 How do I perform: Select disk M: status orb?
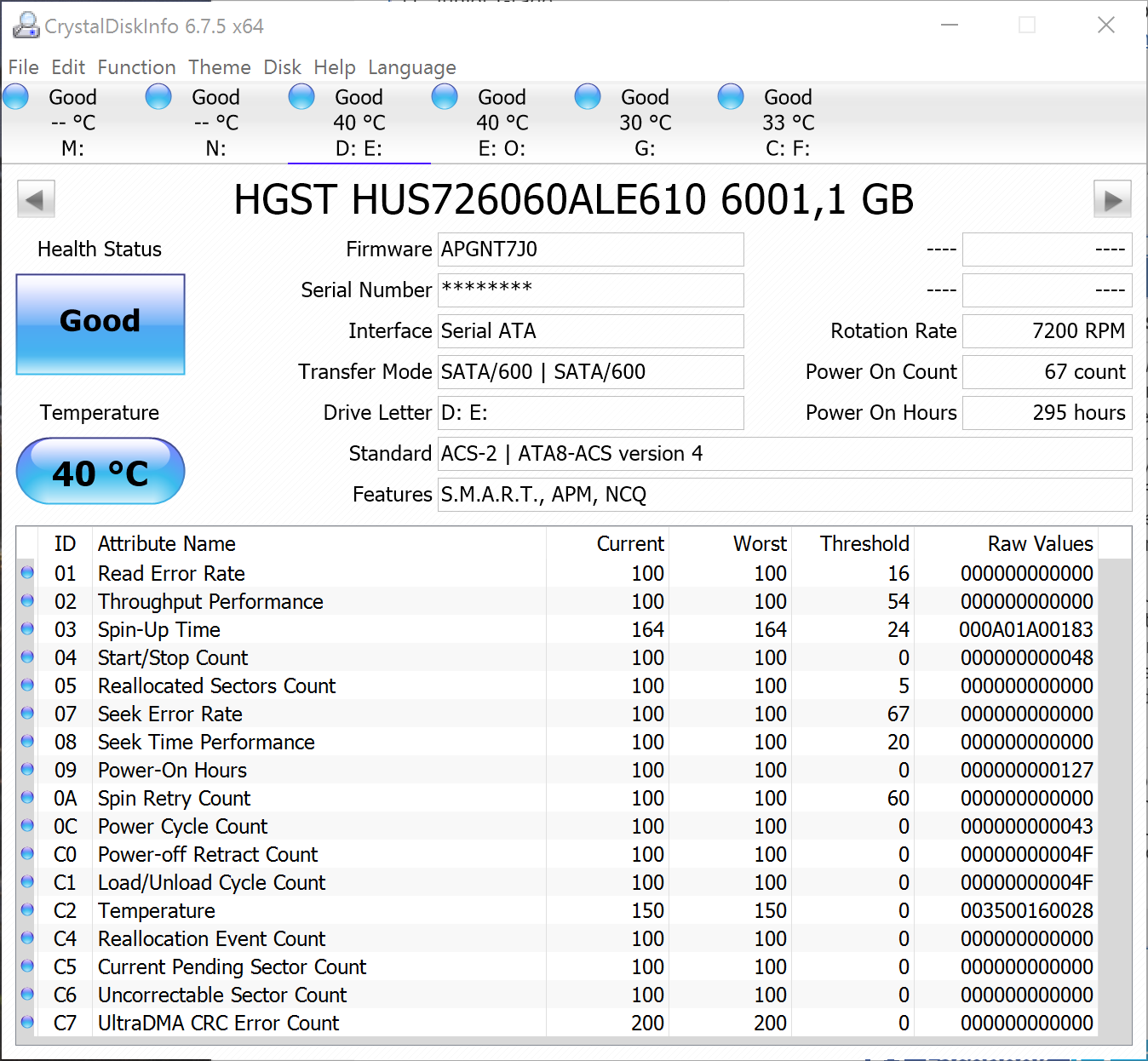(x=16, y=97)
